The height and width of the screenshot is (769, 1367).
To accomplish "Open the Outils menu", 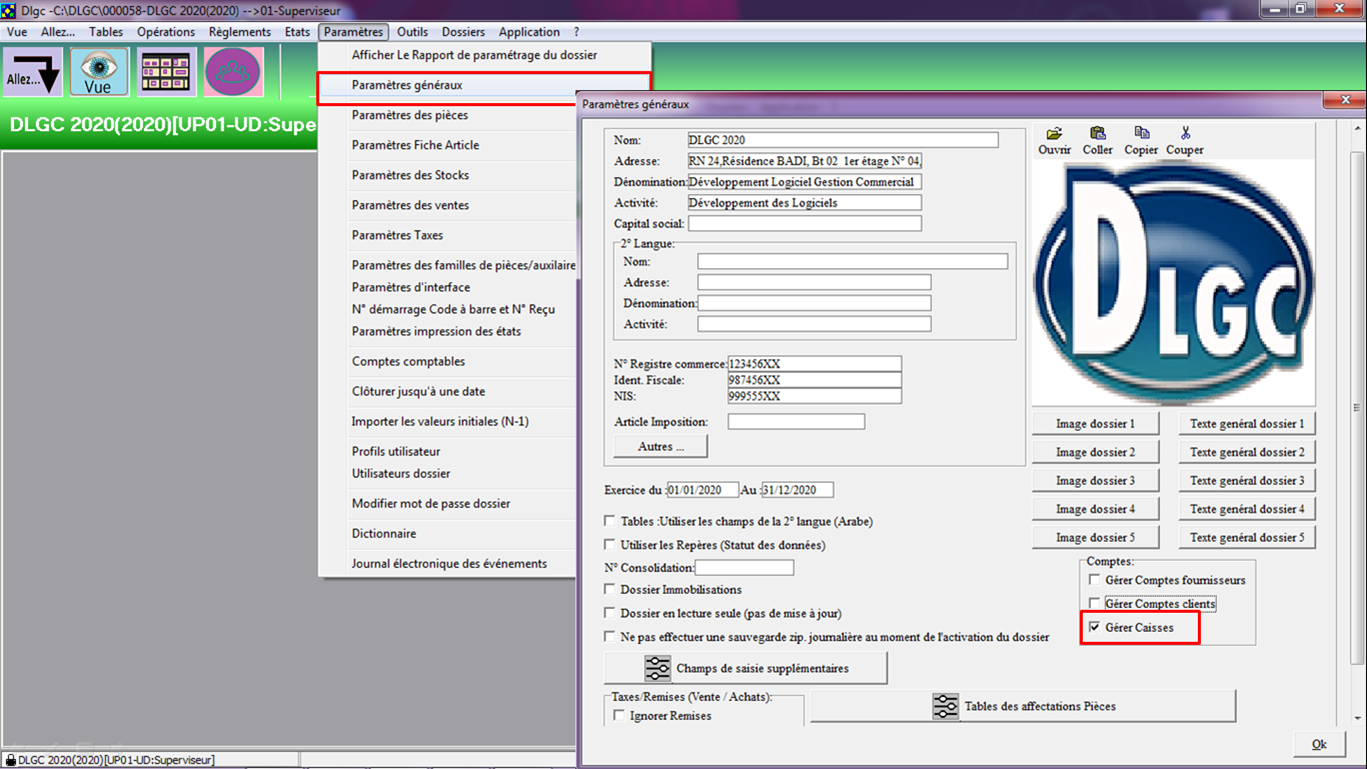I will click(x=412, y=32).
